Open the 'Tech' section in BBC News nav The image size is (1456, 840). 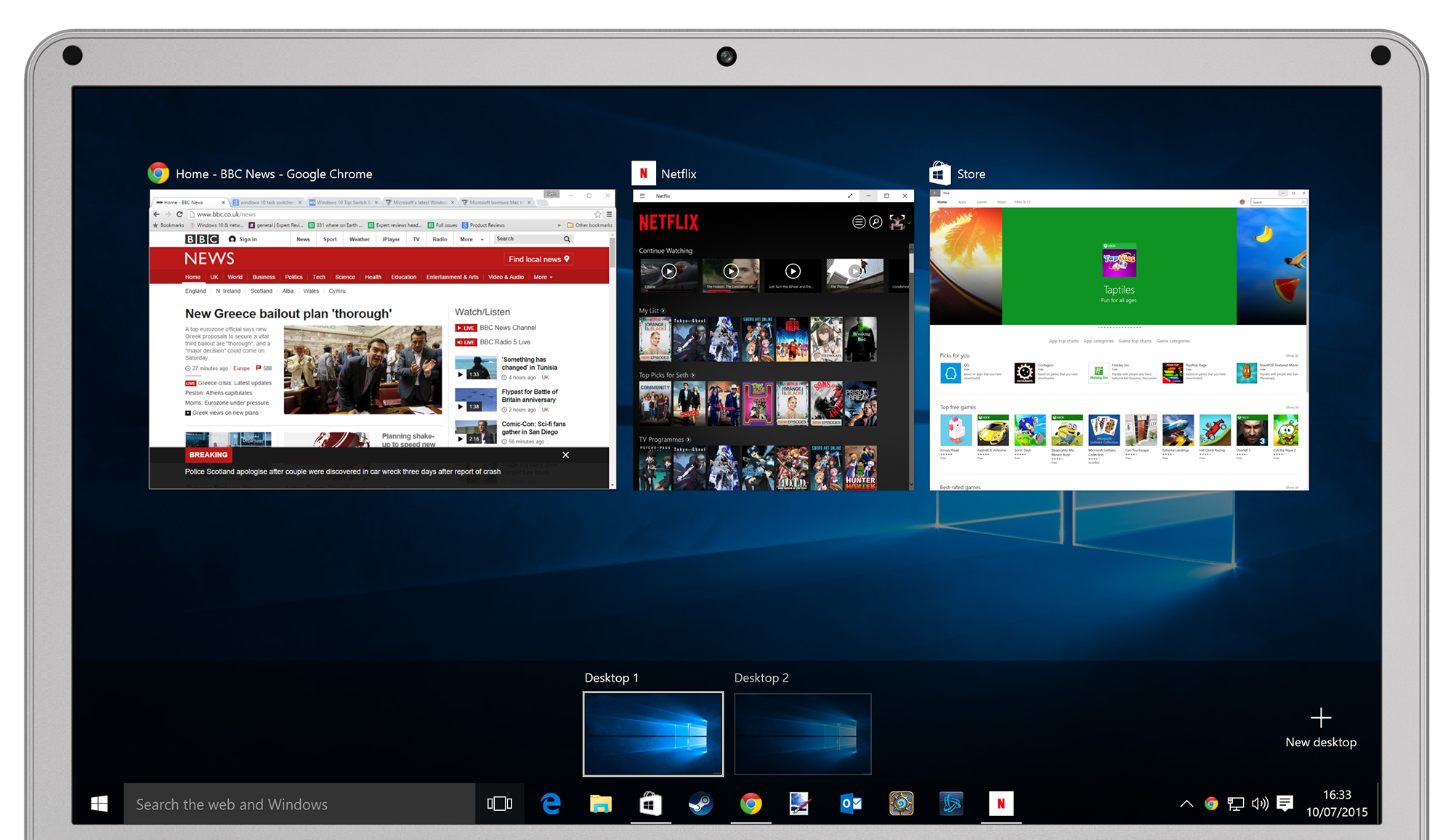318,277
